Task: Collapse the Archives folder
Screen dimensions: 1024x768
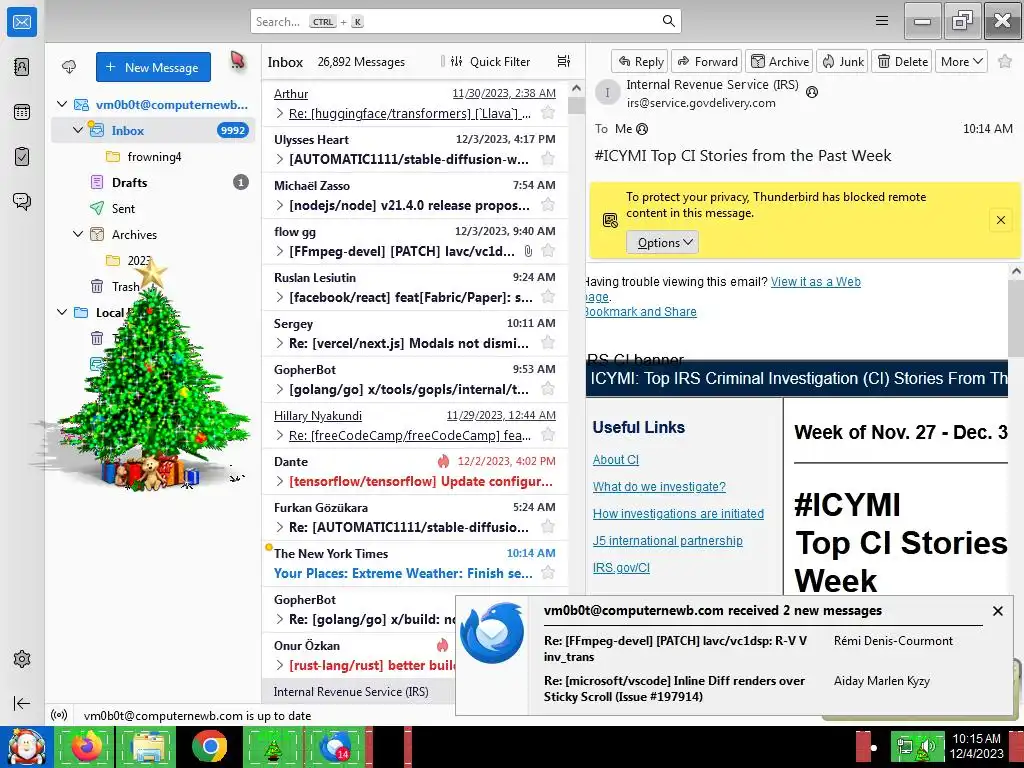Action: coord(78,234)
